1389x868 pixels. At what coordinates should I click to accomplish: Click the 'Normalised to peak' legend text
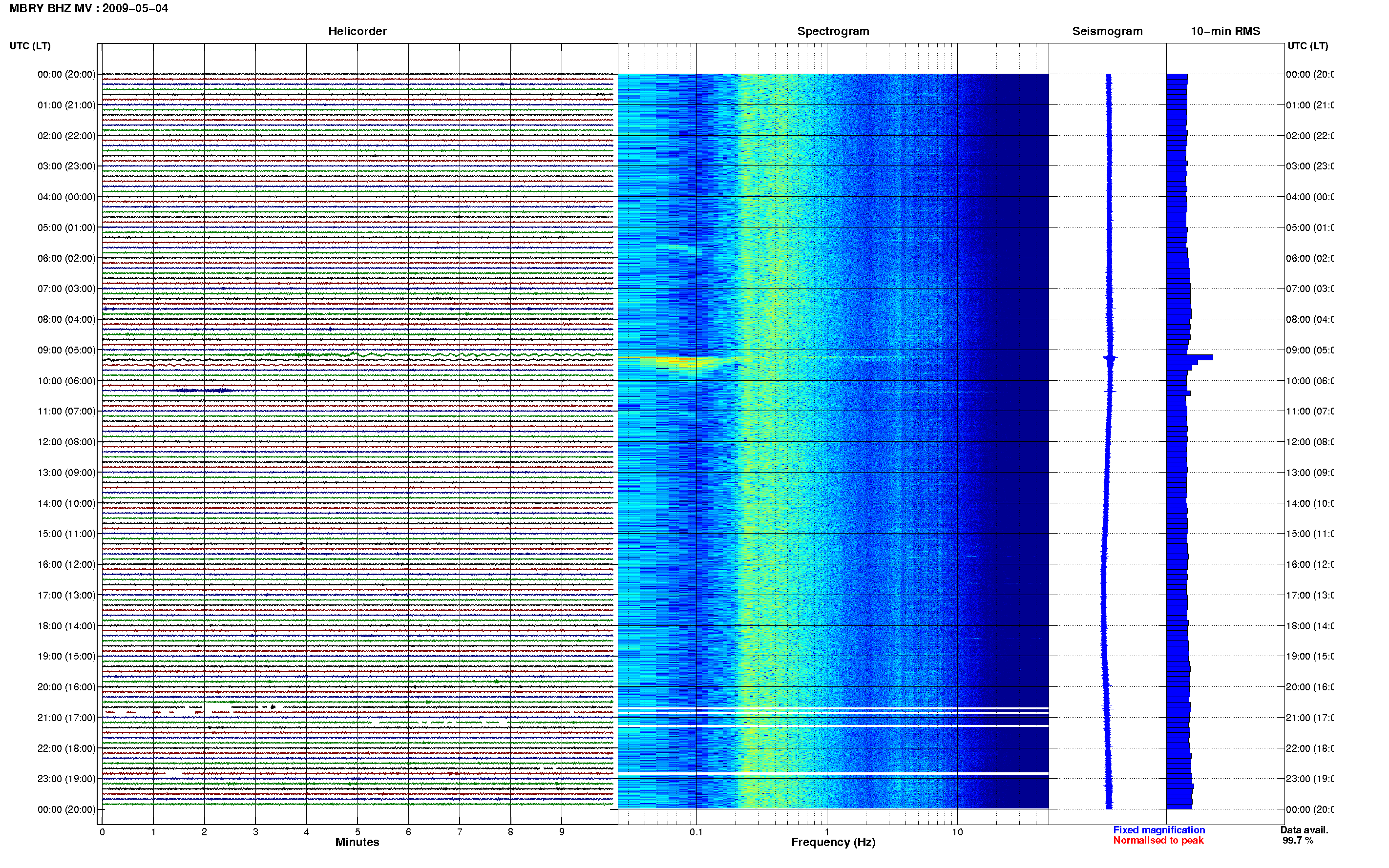pyautogui.click(x=1158, y=841)
